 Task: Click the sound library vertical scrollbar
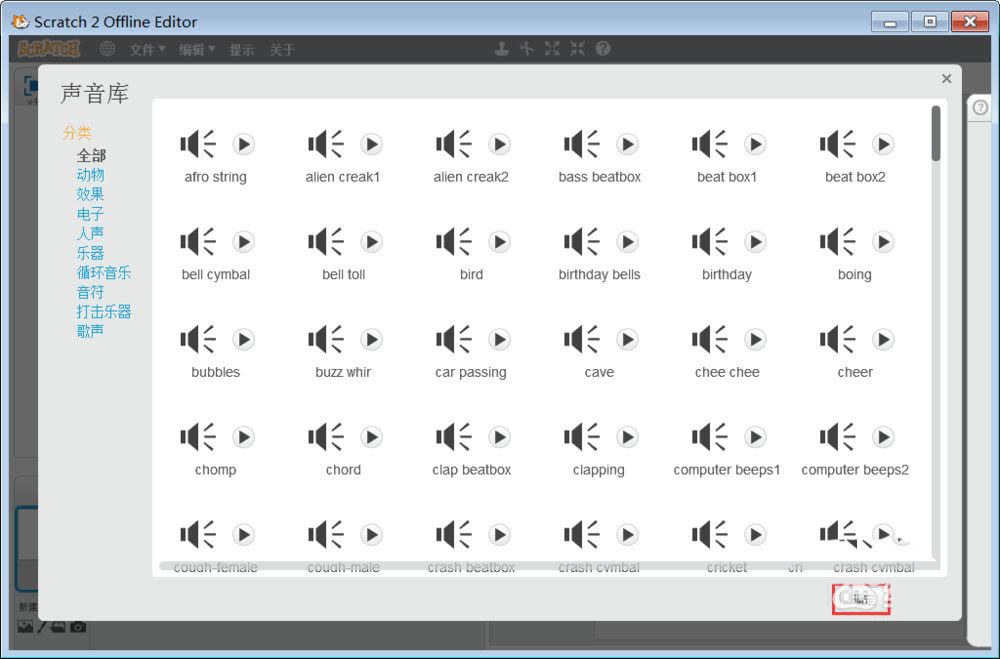936,134
